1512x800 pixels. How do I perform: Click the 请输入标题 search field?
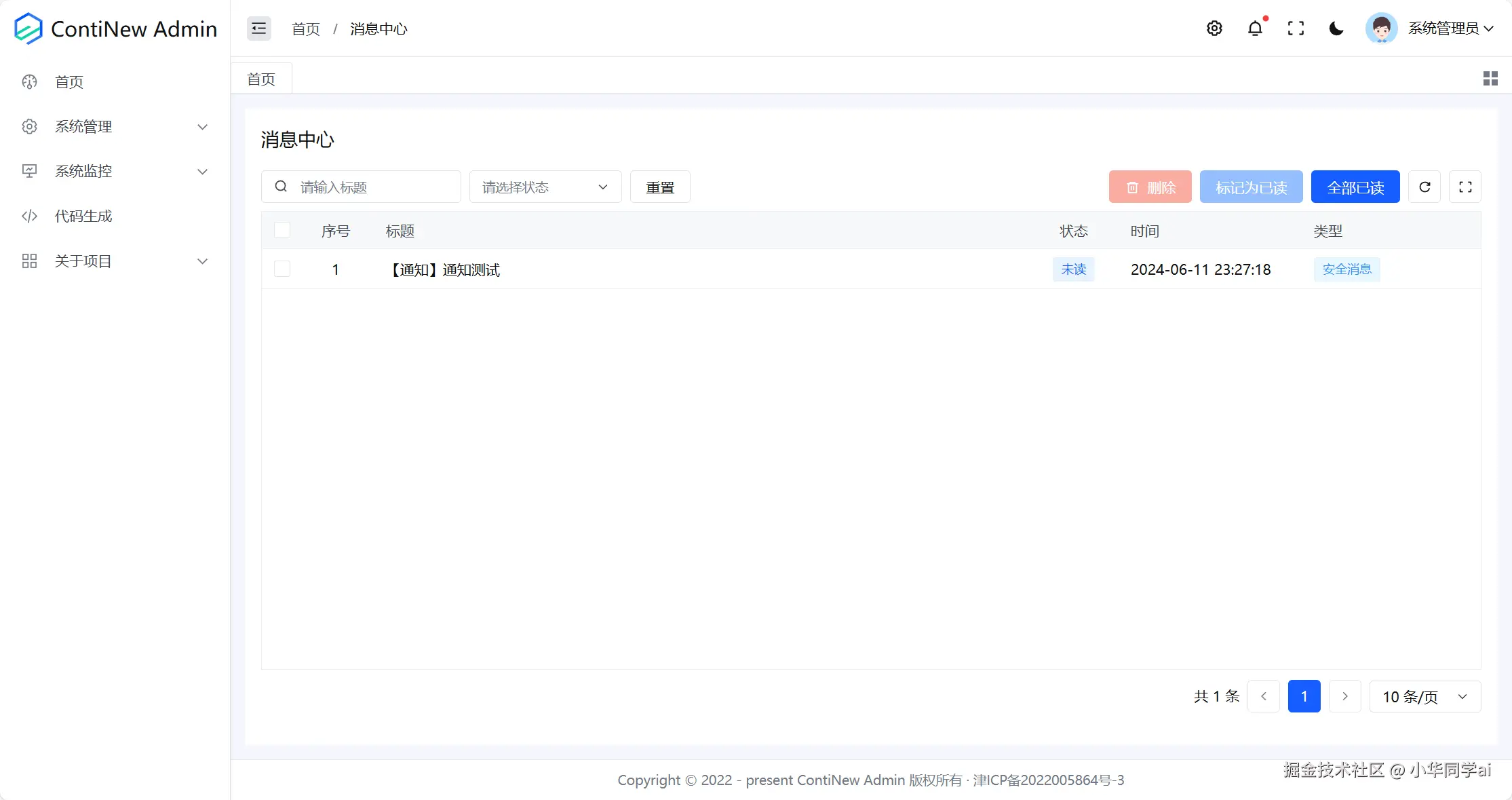click(x=373, y=187)
